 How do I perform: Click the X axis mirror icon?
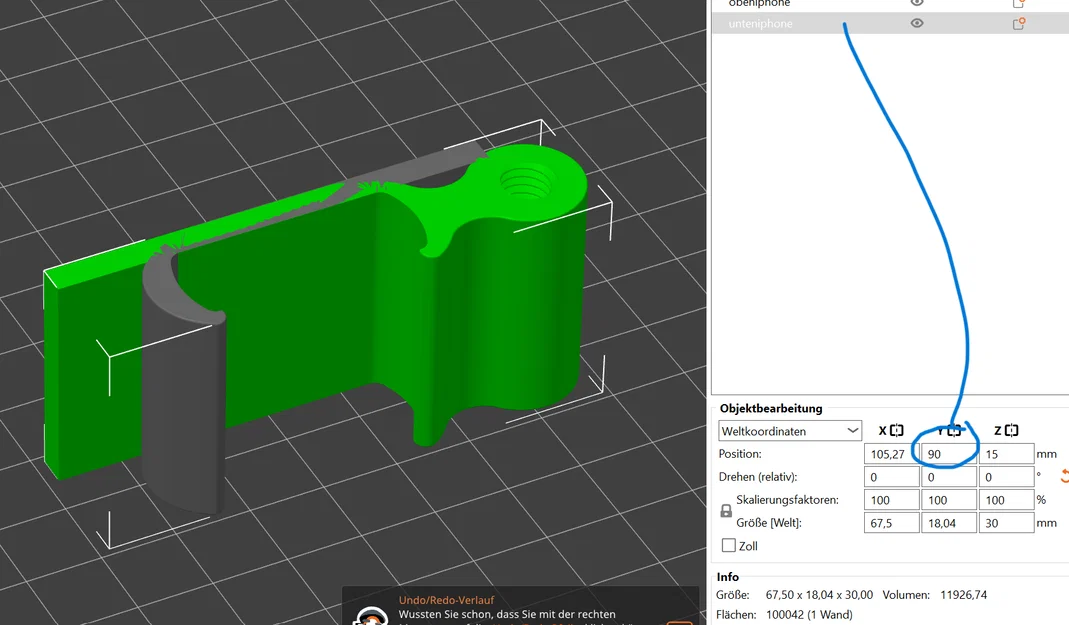897,431
